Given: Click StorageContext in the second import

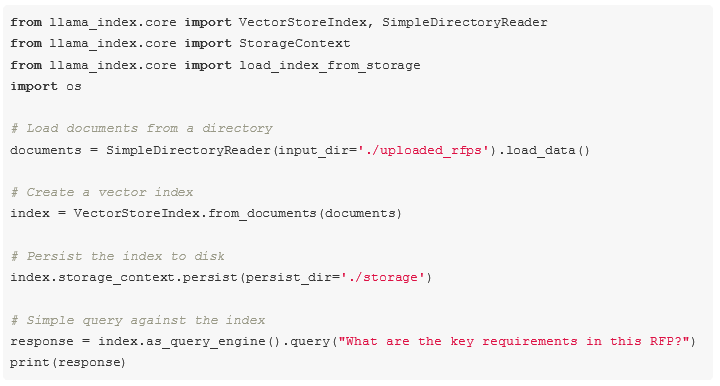Looking at the screenshot, I should 294,43.
